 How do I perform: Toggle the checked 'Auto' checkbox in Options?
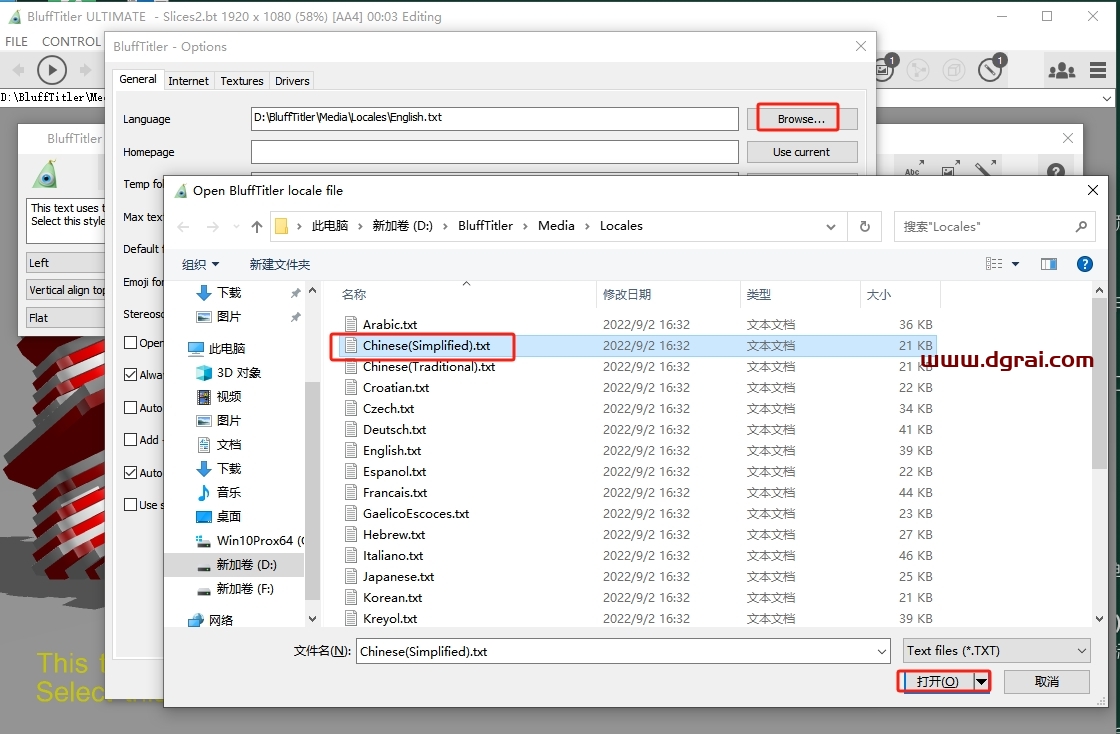coord(131,472)
